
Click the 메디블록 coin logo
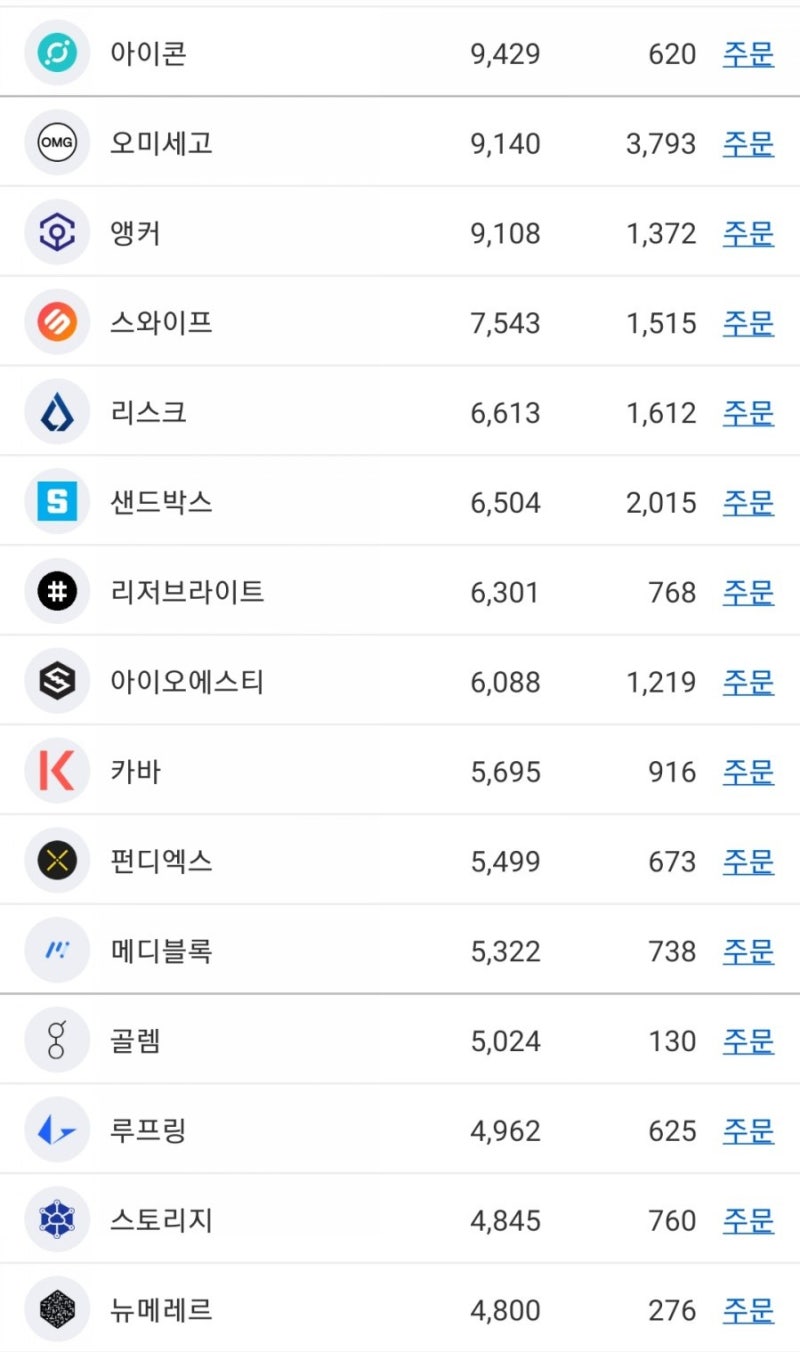(x=57, y=950)
